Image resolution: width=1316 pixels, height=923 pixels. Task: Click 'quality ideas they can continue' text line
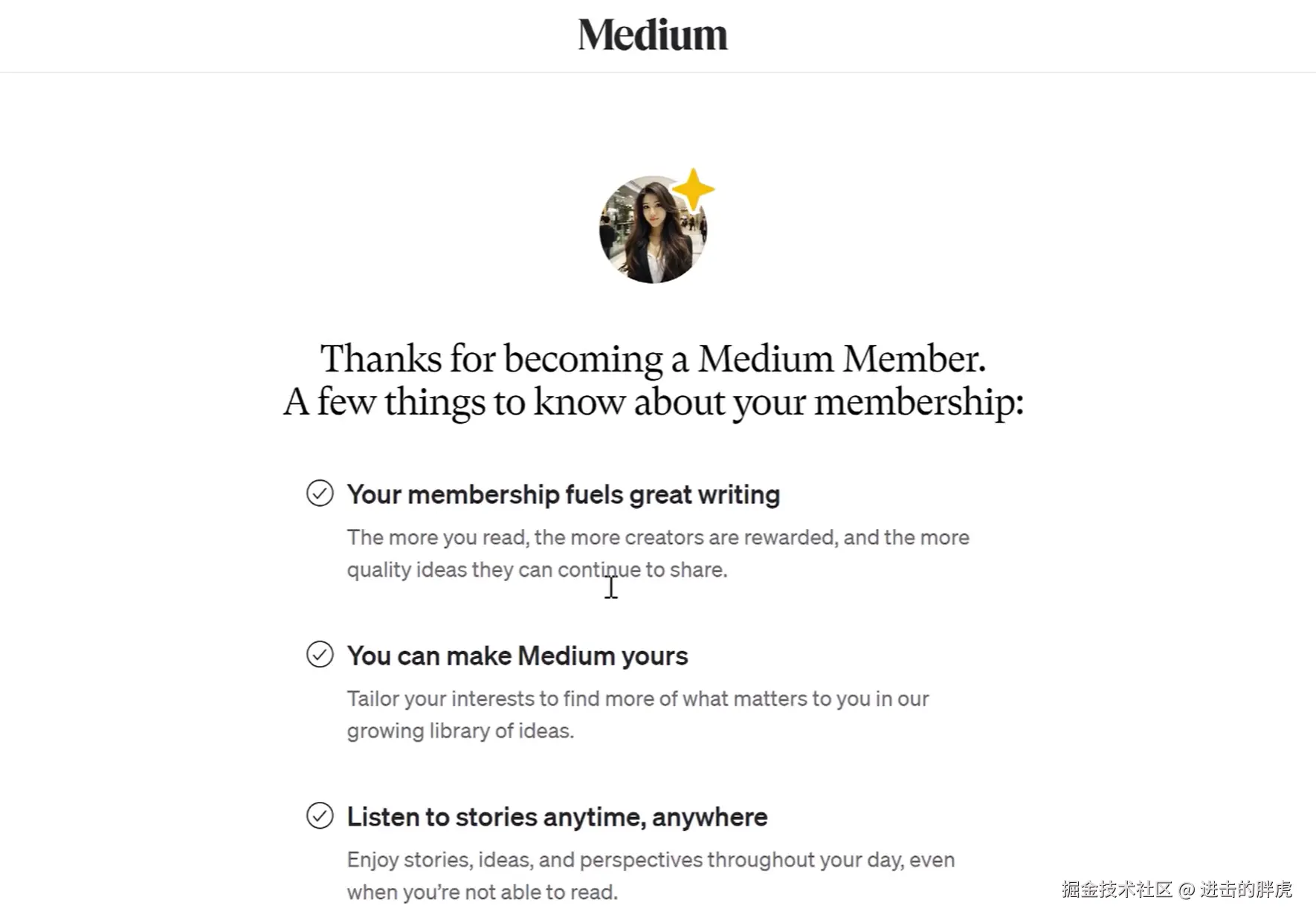536,570
